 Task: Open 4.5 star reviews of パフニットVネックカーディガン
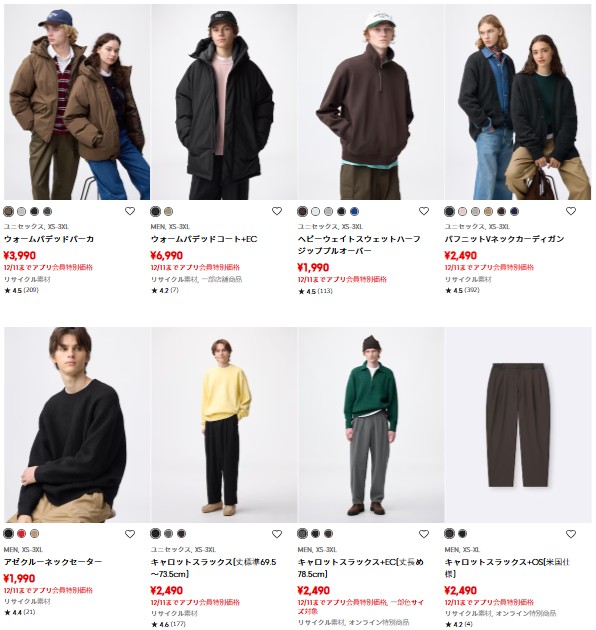(x=462, y=290)
